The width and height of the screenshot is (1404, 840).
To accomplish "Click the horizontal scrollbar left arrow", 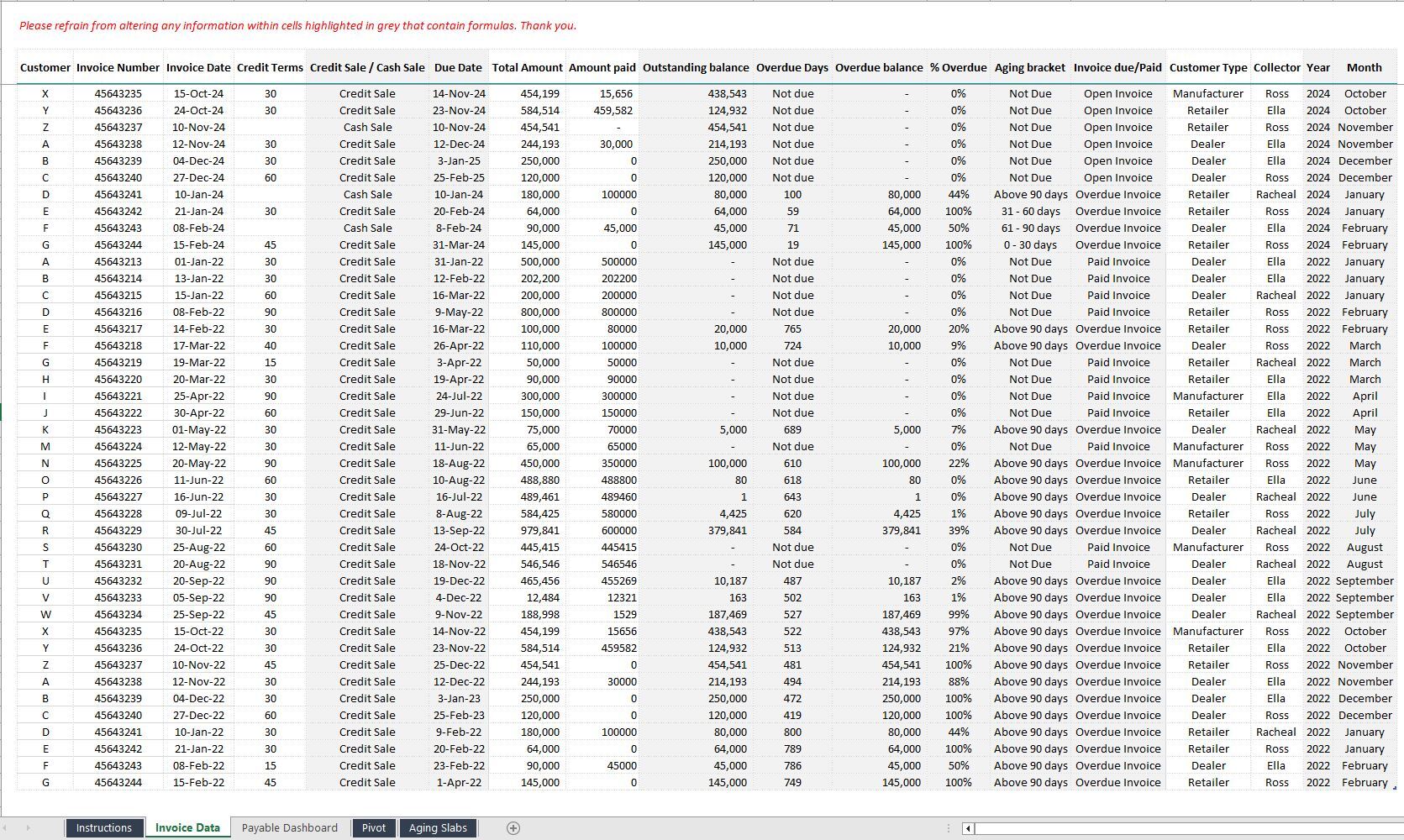I will coord(968,828).
